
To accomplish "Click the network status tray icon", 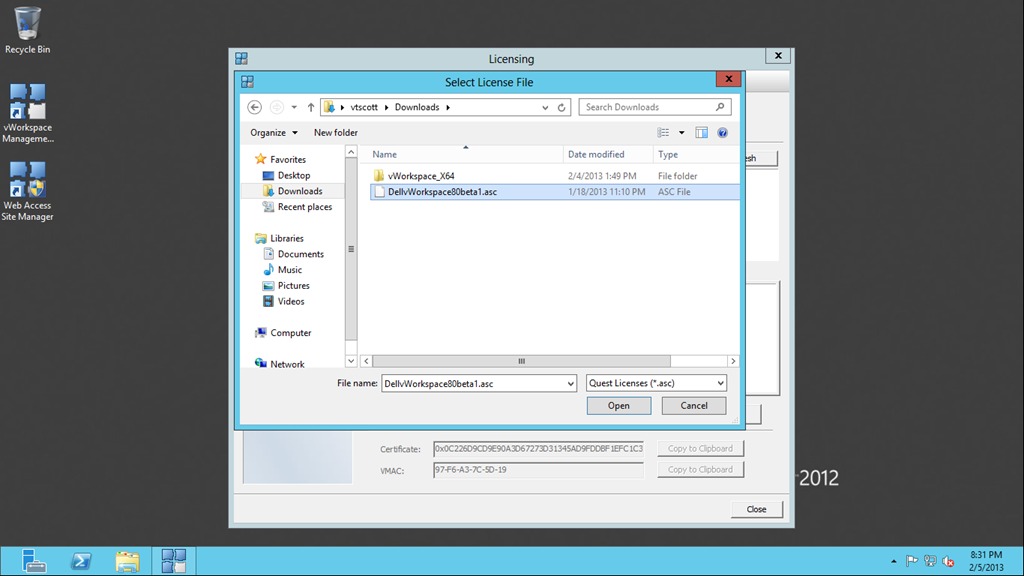I will [x=930, y=561].
